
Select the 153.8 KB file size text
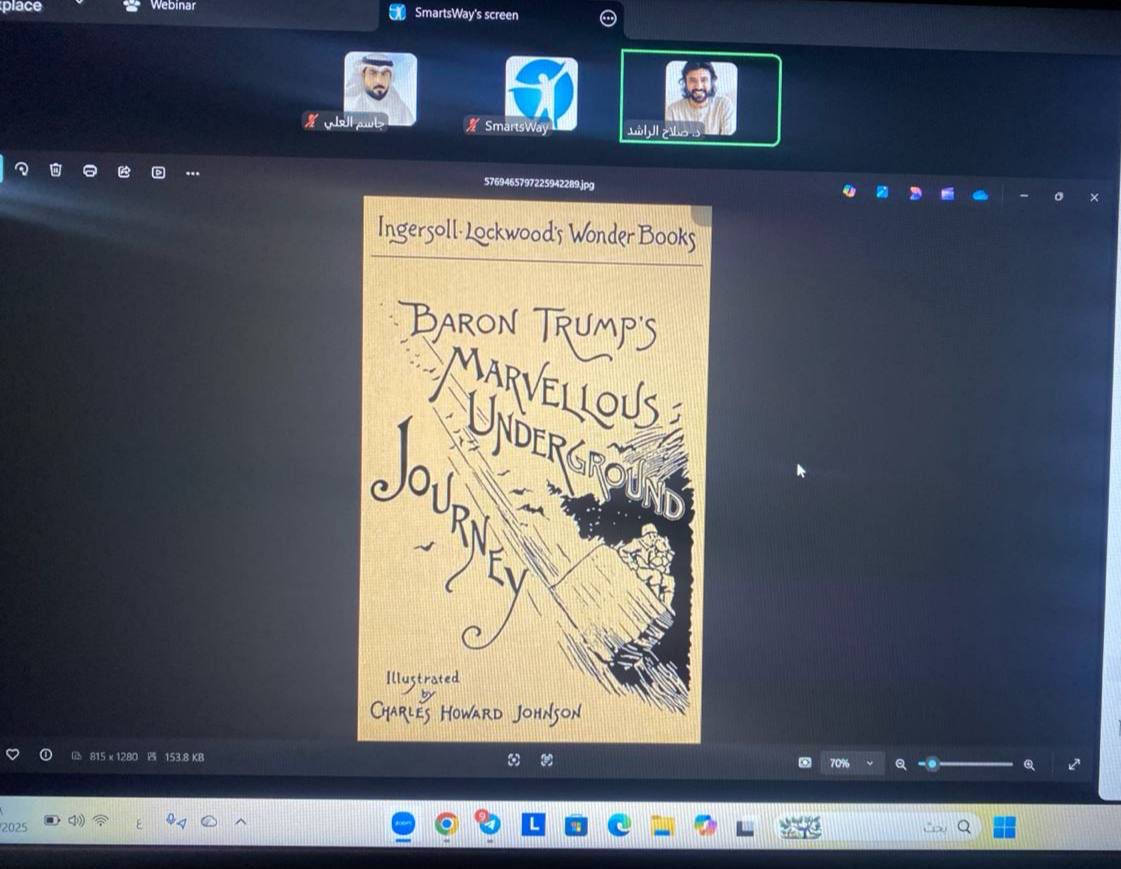[x=184, y=757]
